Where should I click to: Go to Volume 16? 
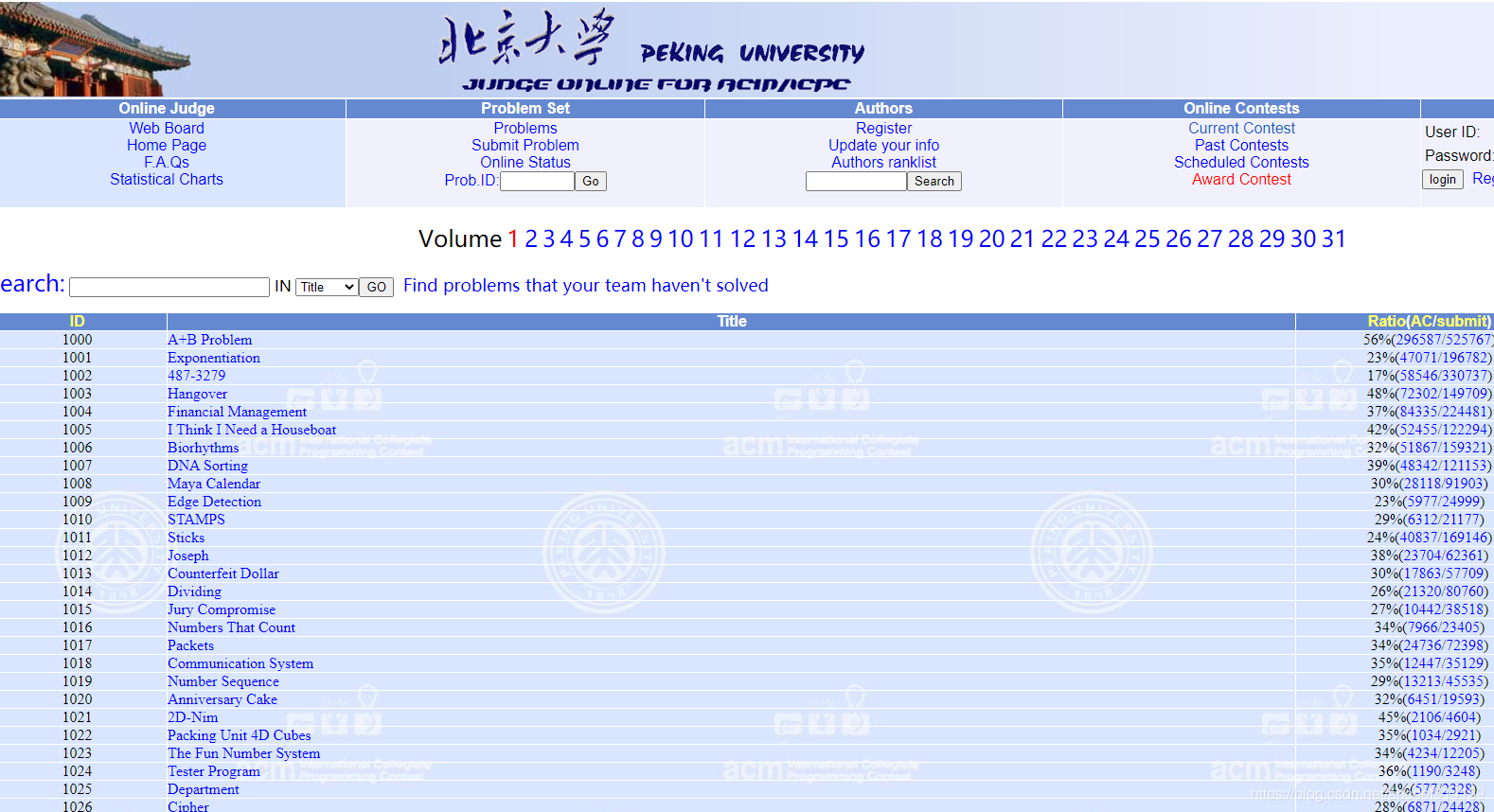867,238
